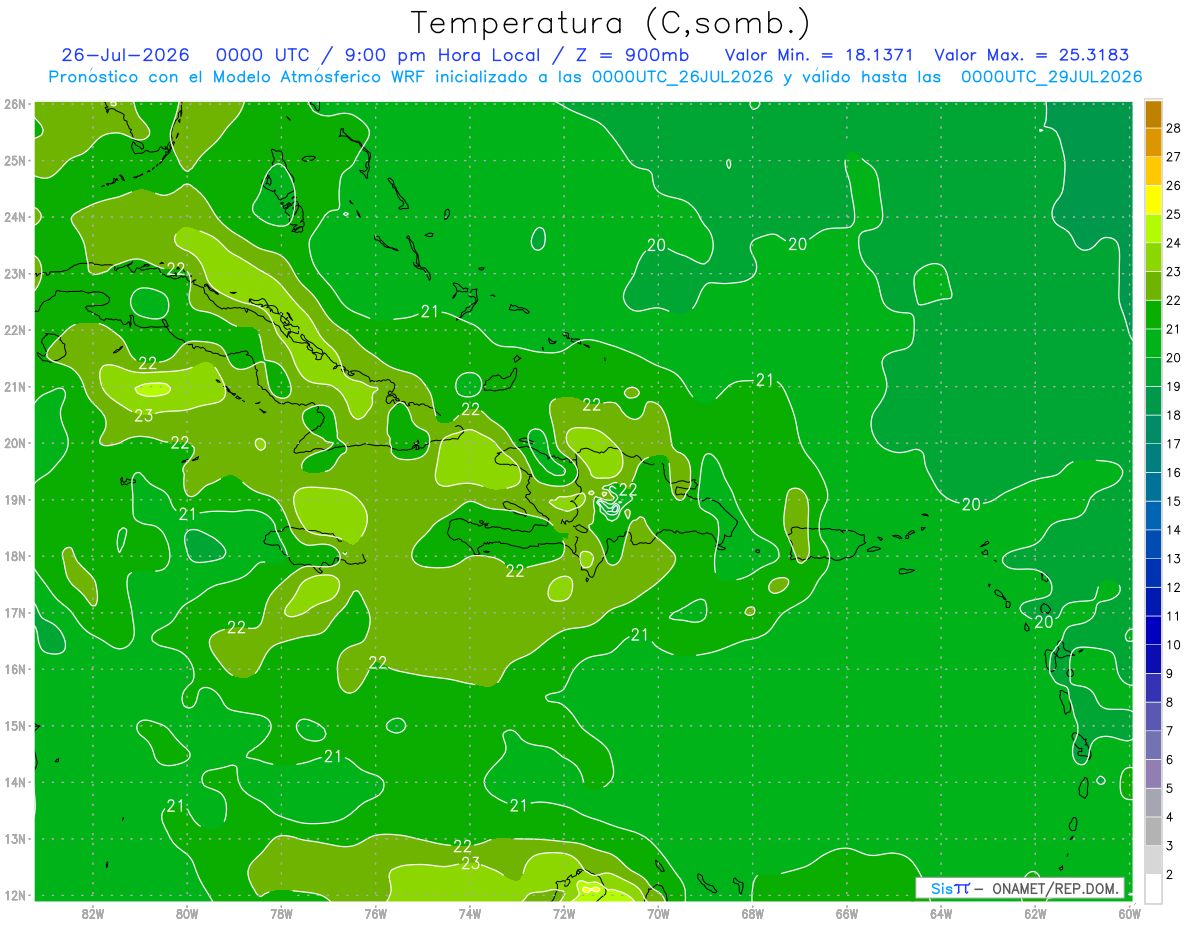Click the legend scale value 3
The image size is (1200, 927).
(1169, 846)
